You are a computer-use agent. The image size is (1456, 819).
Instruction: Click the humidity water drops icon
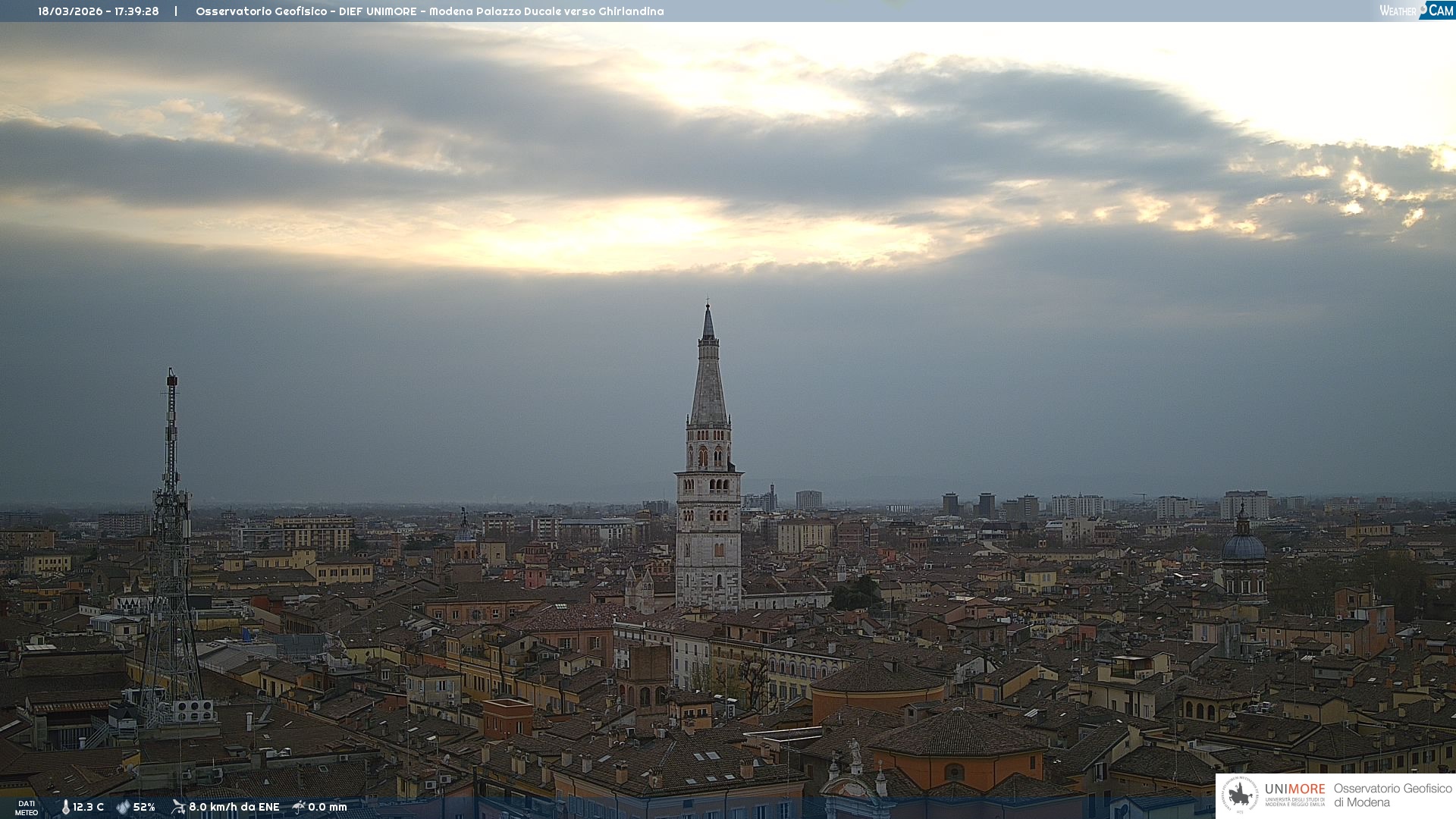pos(123,807)
